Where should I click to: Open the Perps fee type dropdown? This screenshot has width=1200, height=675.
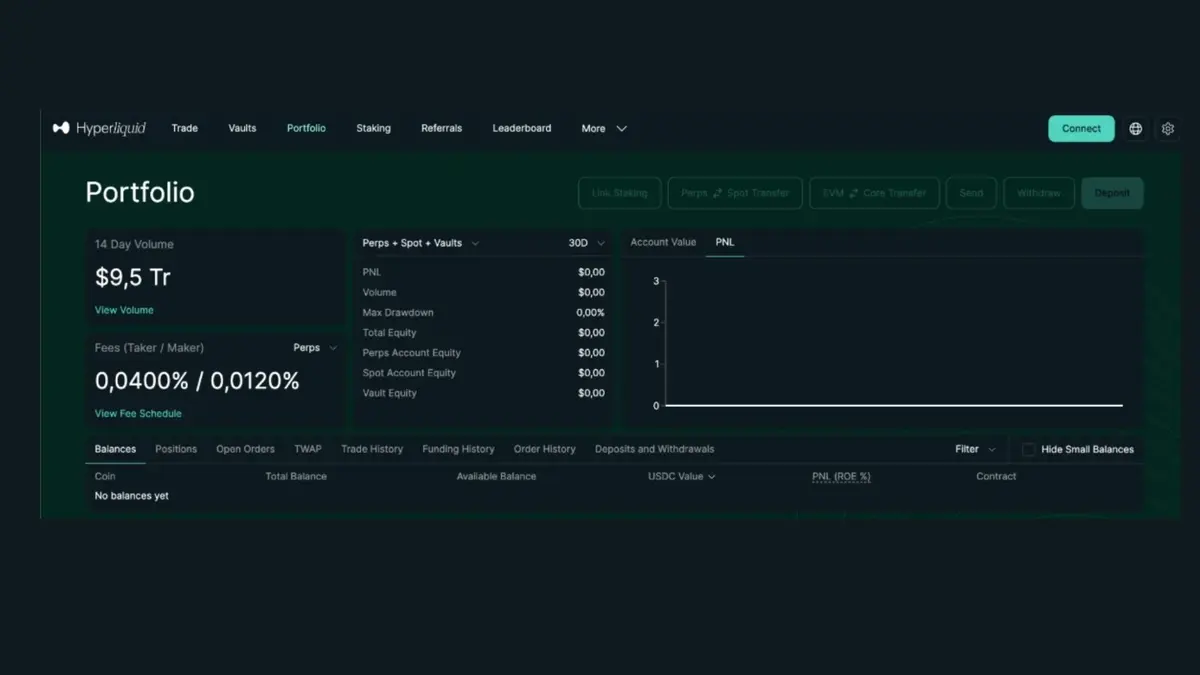click(x=315, y=348)
